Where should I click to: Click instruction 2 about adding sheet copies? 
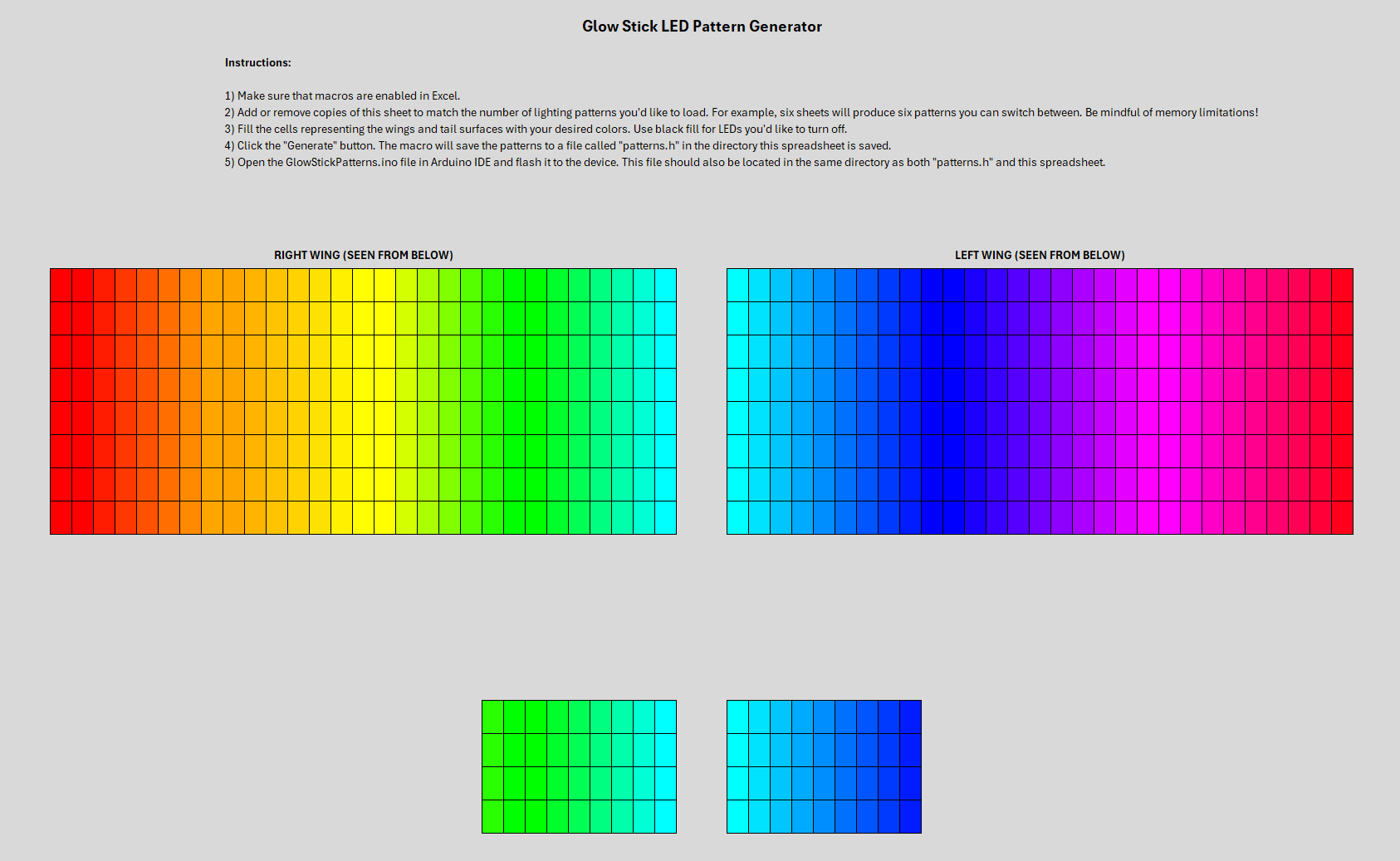coord(741,112)
